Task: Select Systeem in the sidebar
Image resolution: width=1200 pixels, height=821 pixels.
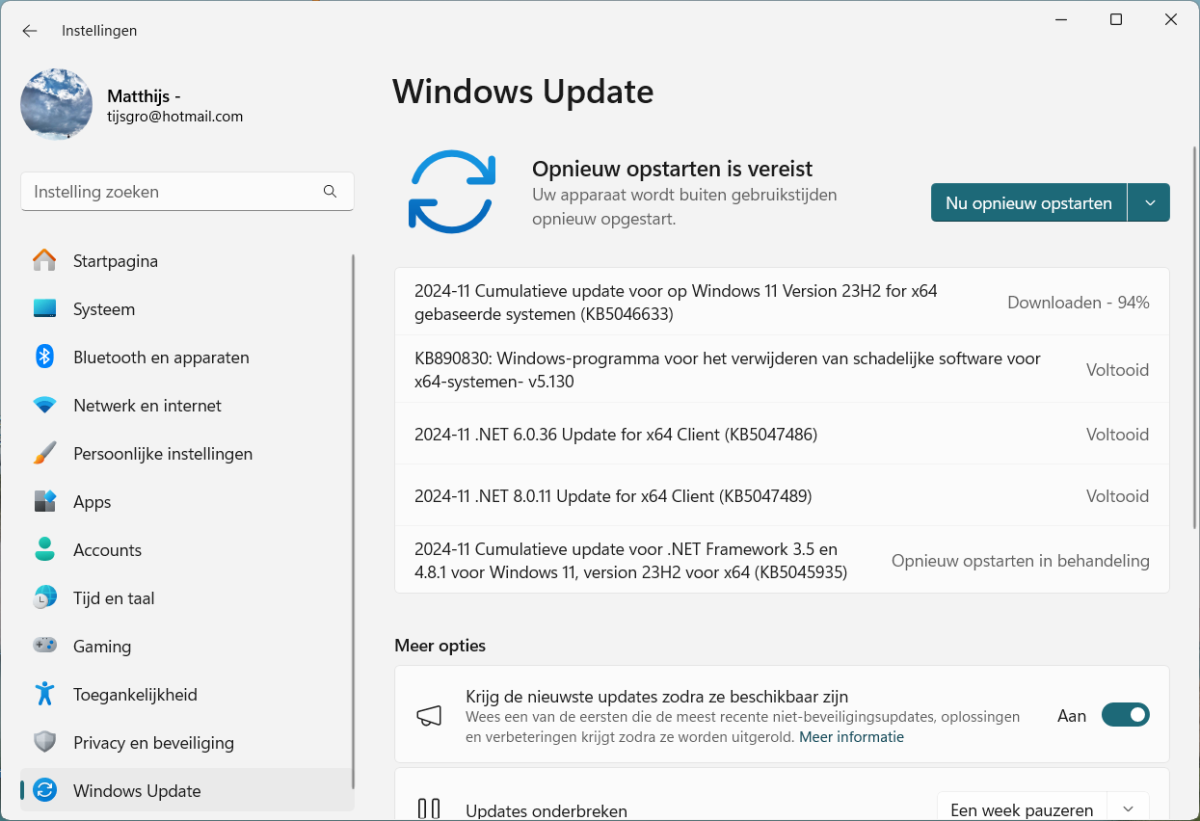Action: tap(103, 309)
